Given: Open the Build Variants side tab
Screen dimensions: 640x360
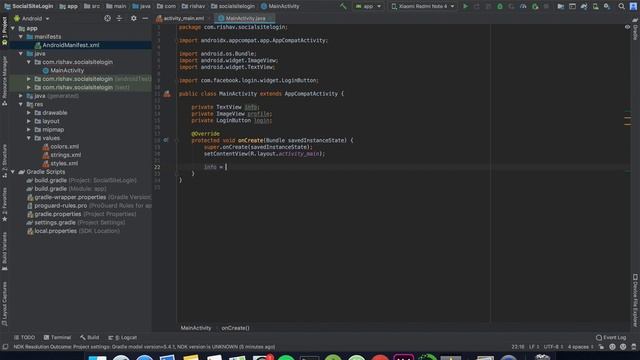Looking at the screenshot, I should 4,252.
